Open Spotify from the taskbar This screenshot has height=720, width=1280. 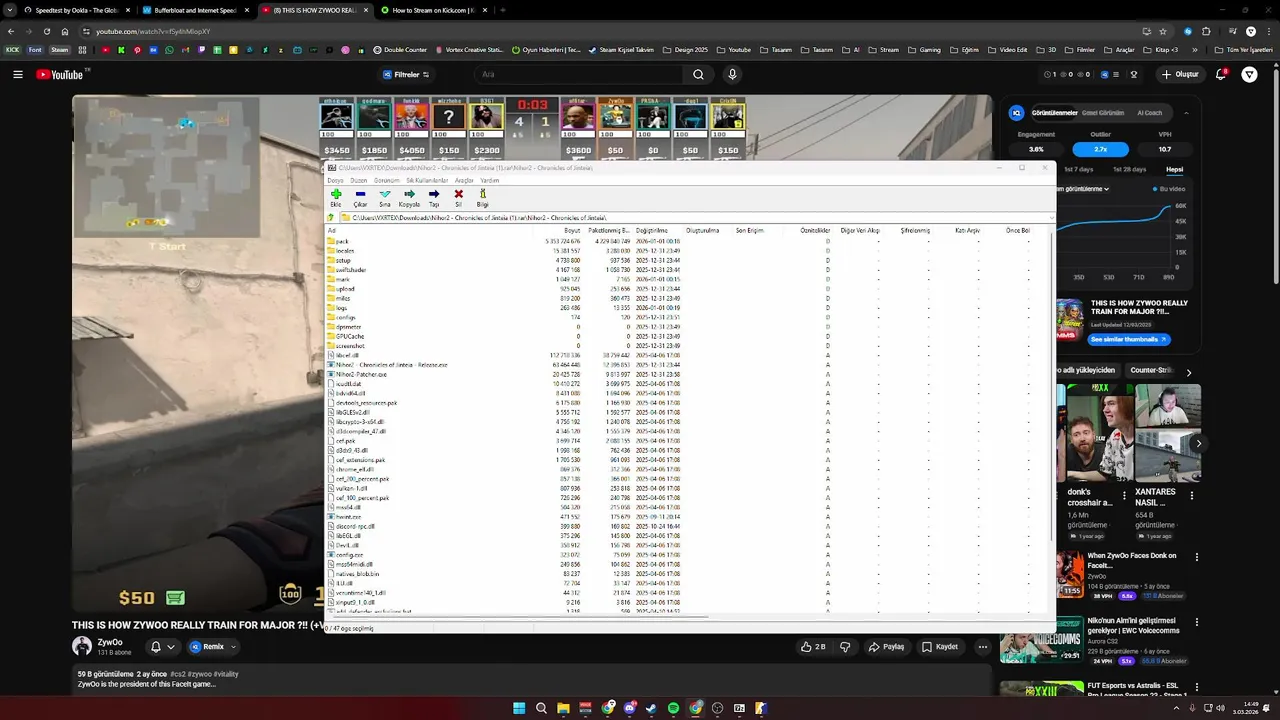coord(673,708)
